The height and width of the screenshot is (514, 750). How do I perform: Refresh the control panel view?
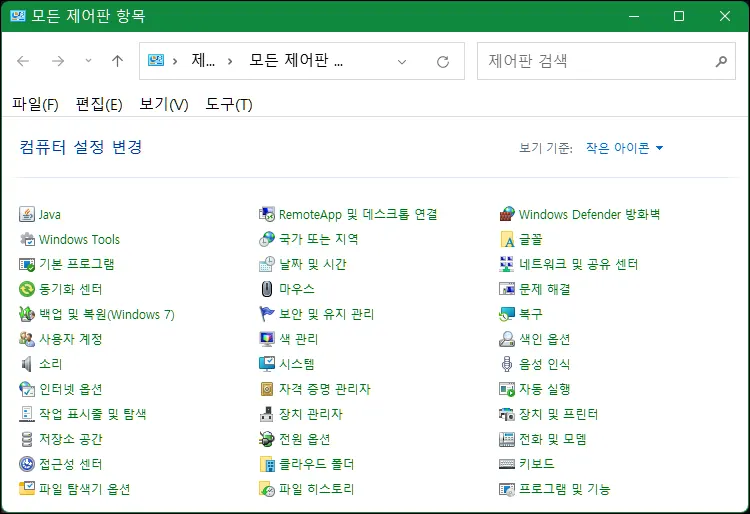(443, 62)
